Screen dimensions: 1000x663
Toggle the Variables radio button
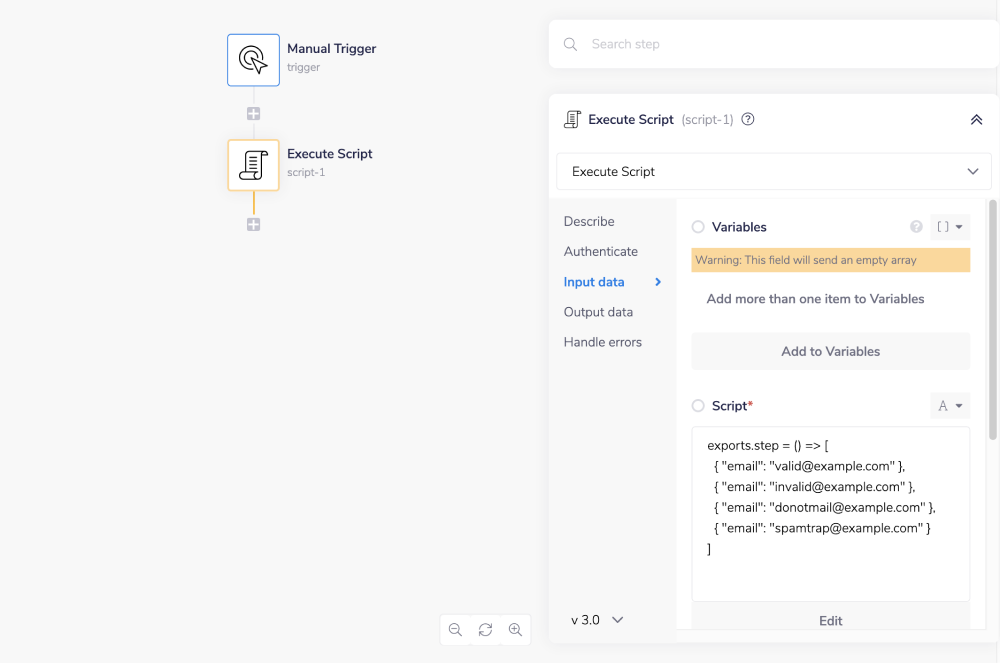click(x=698, y=227)
